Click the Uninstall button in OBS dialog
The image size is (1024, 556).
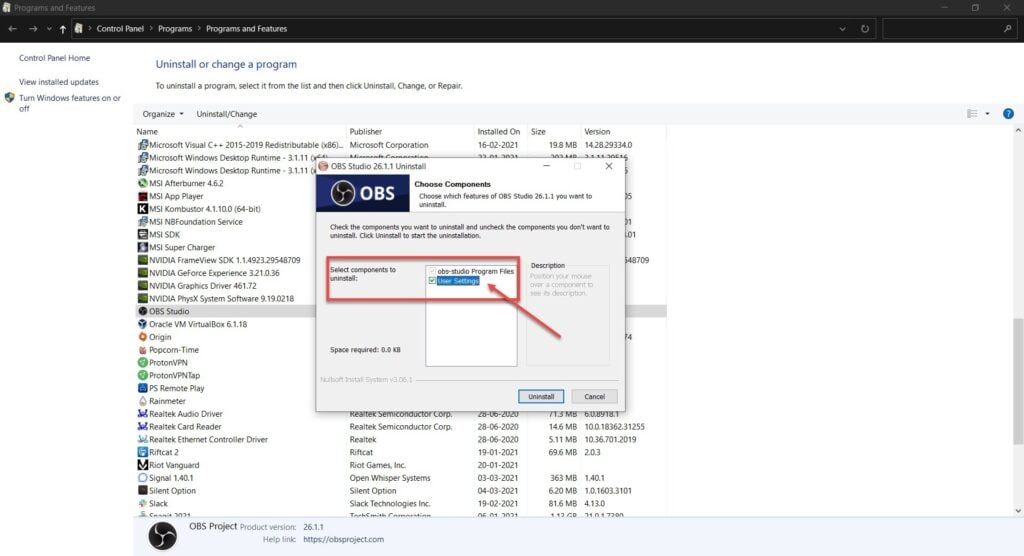point(541,397)
